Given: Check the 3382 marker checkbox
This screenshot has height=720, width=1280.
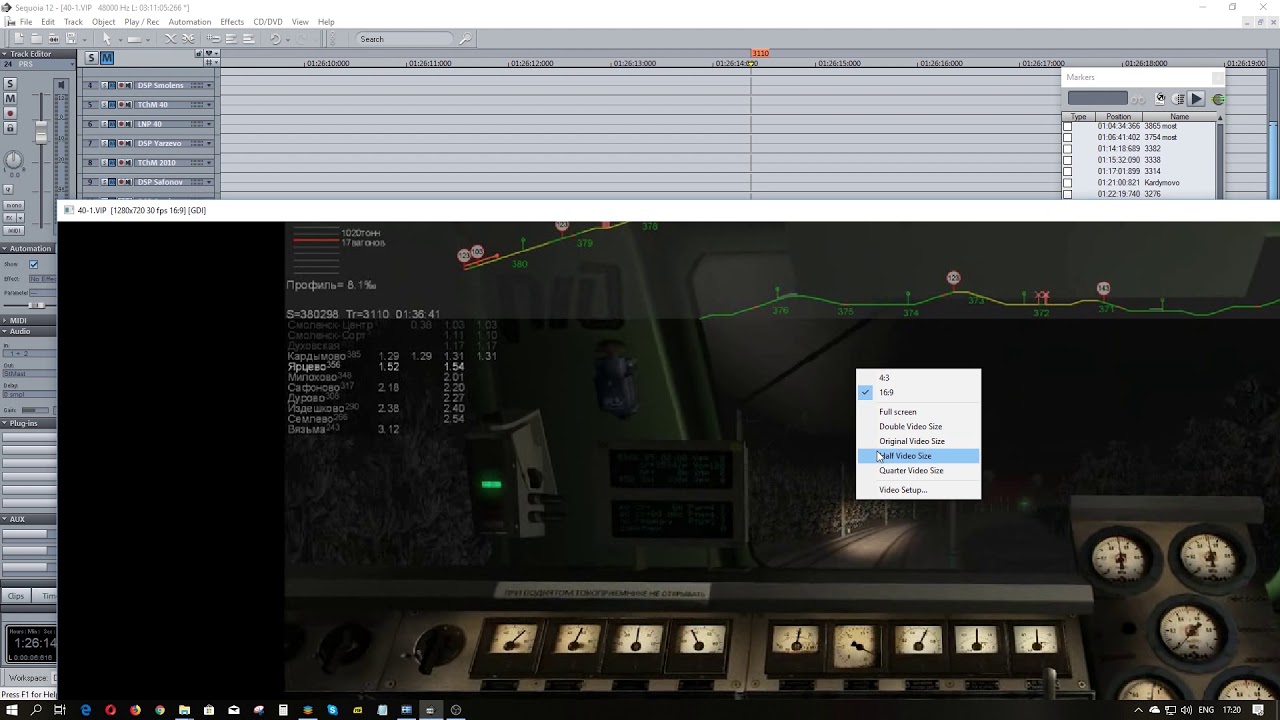Looking at the screenshot, I should 1067,149.
